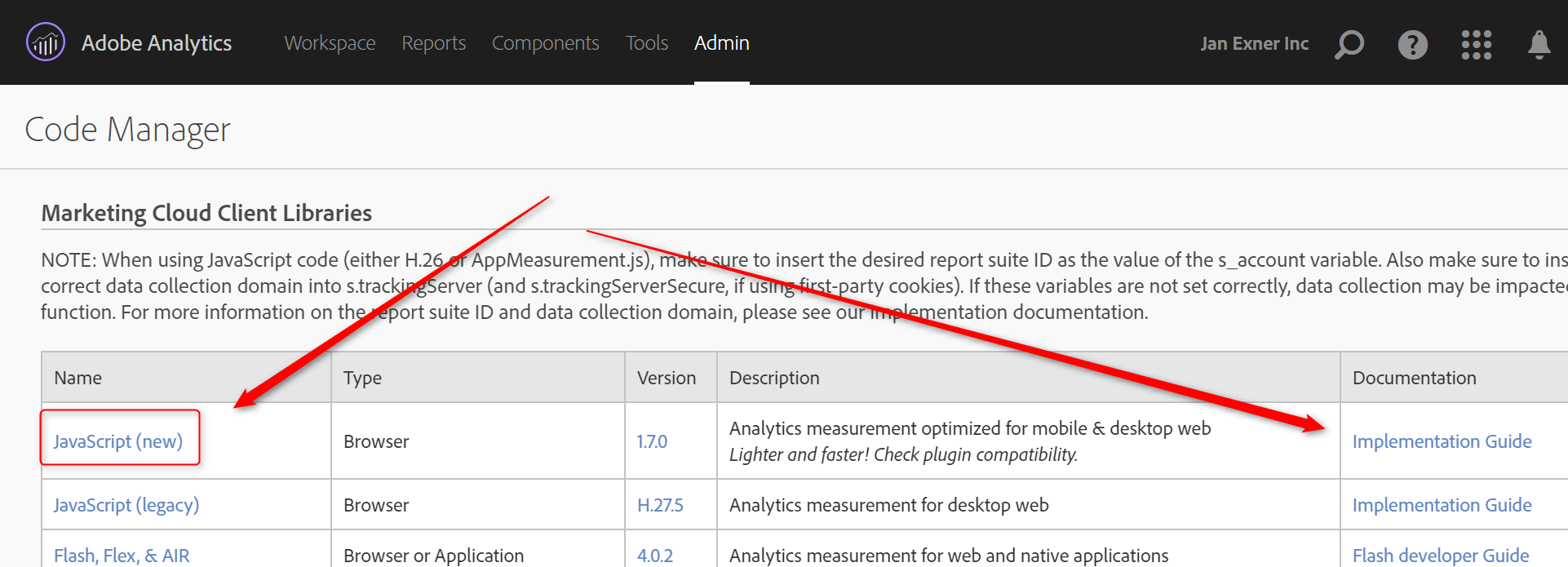Image resolution: width=1568 pixels, height=567 pixels.
Task: Open the app switcher grid icon
Action: coord(1476,44)
